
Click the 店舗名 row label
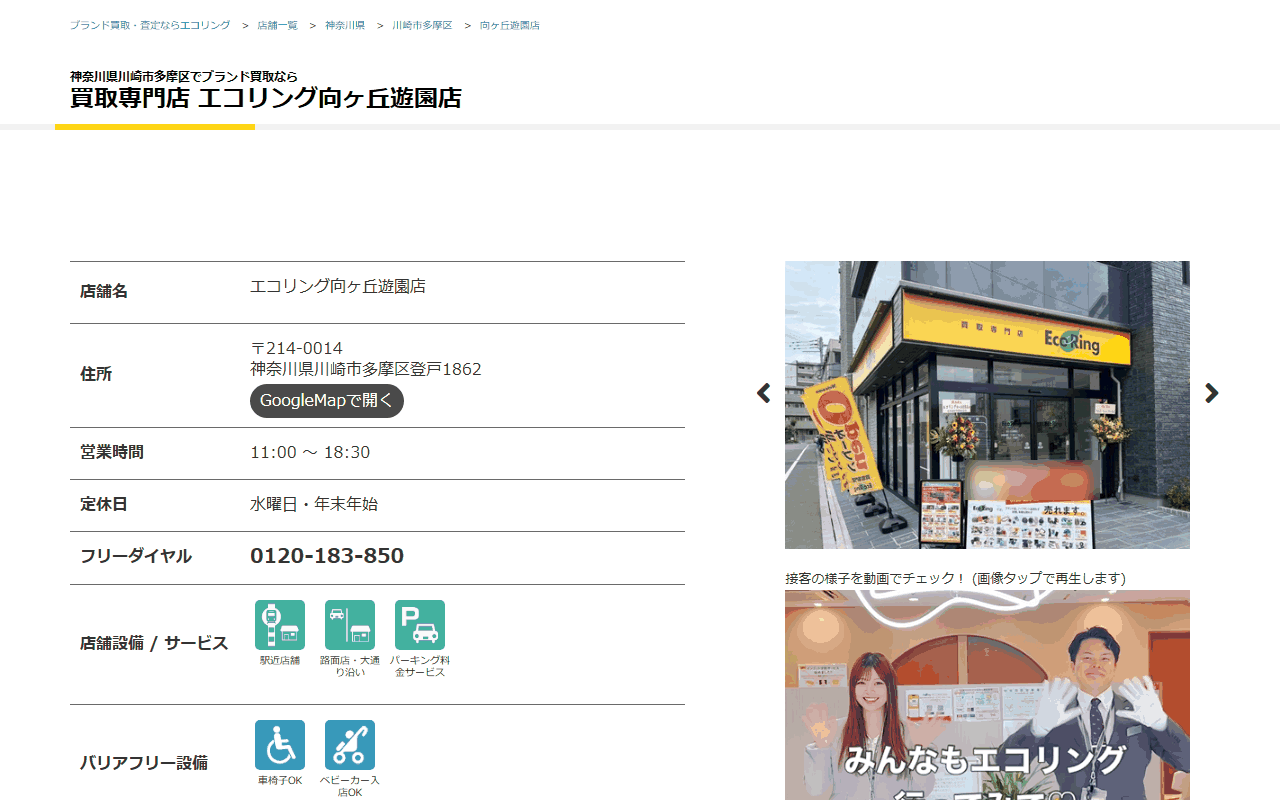[104, 292]
